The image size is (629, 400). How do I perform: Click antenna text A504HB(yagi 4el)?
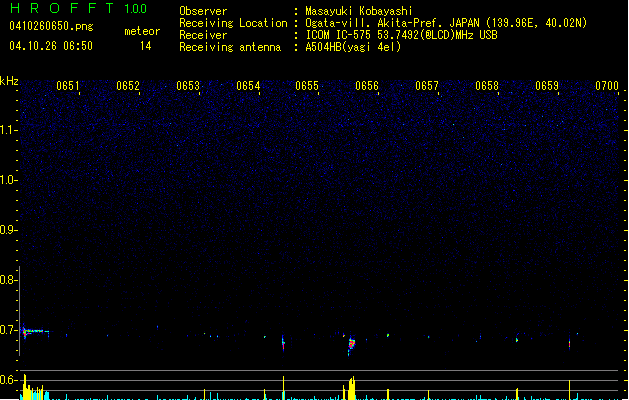(x=353, y=47)
